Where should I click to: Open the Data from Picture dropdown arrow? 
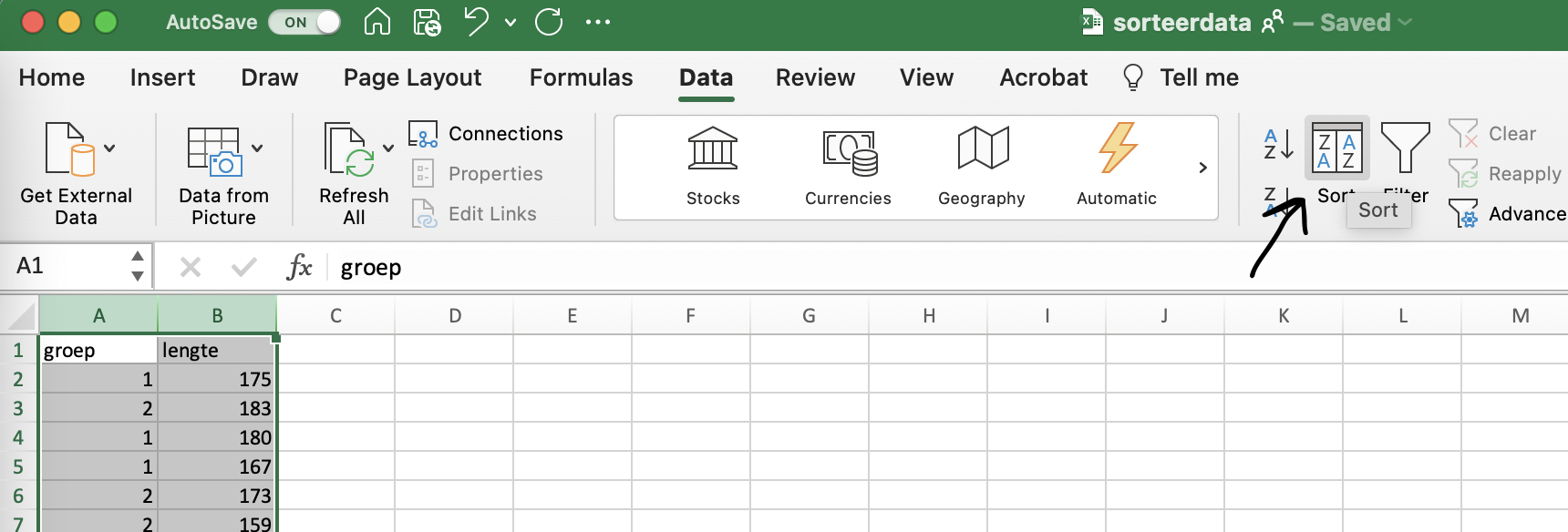click(x=257, y=148)
